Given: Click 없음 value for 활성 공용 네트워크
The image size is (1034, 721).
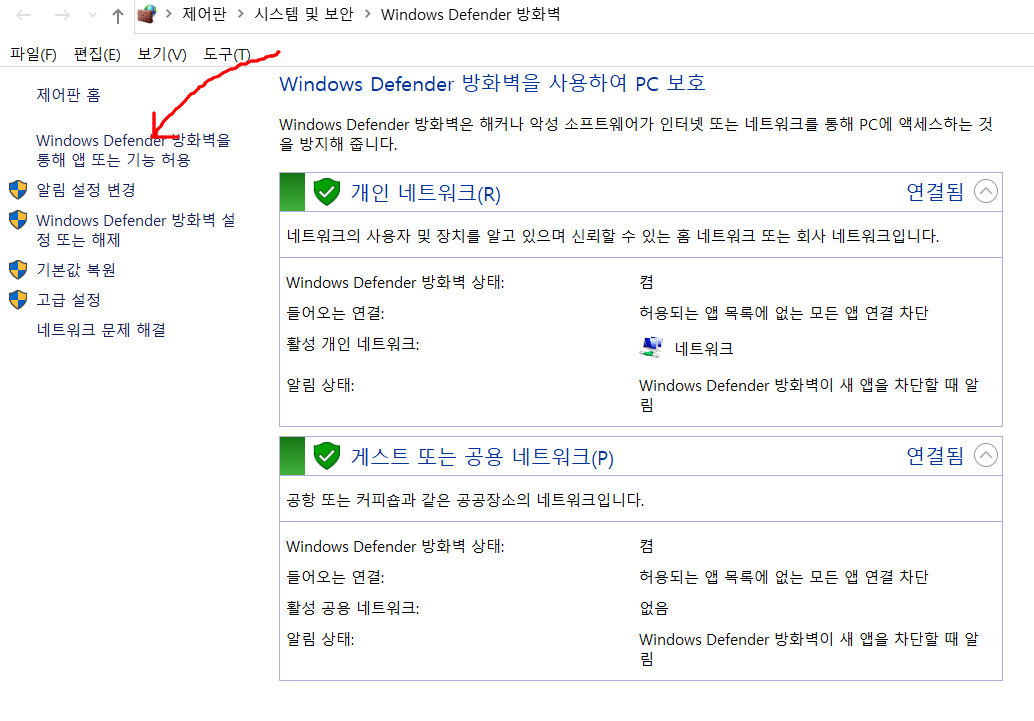Looking at the screenshot, I should [x=654, y=608].
